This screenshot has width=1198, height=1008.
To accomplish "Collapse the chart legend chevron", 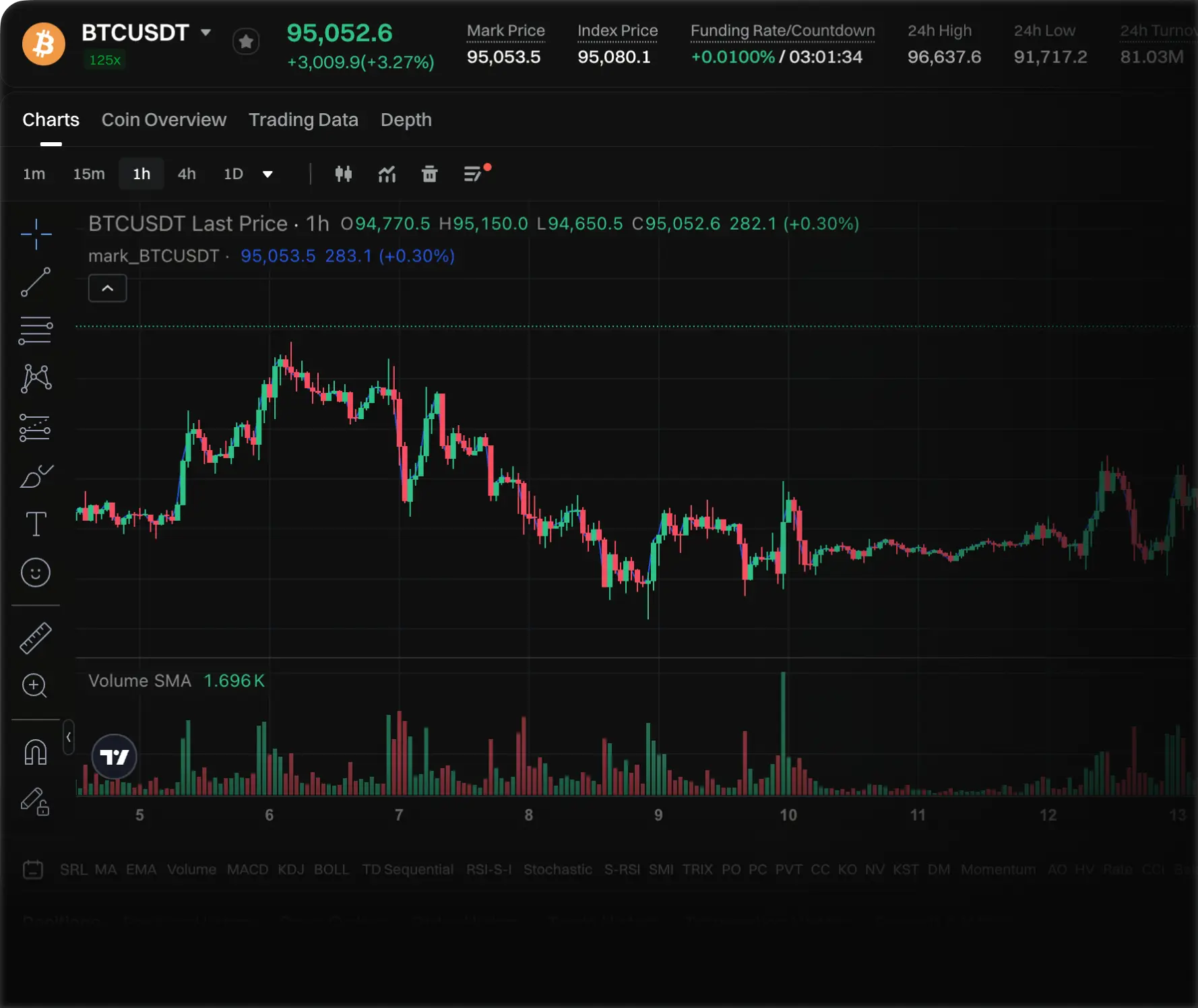I will point(108,288).
